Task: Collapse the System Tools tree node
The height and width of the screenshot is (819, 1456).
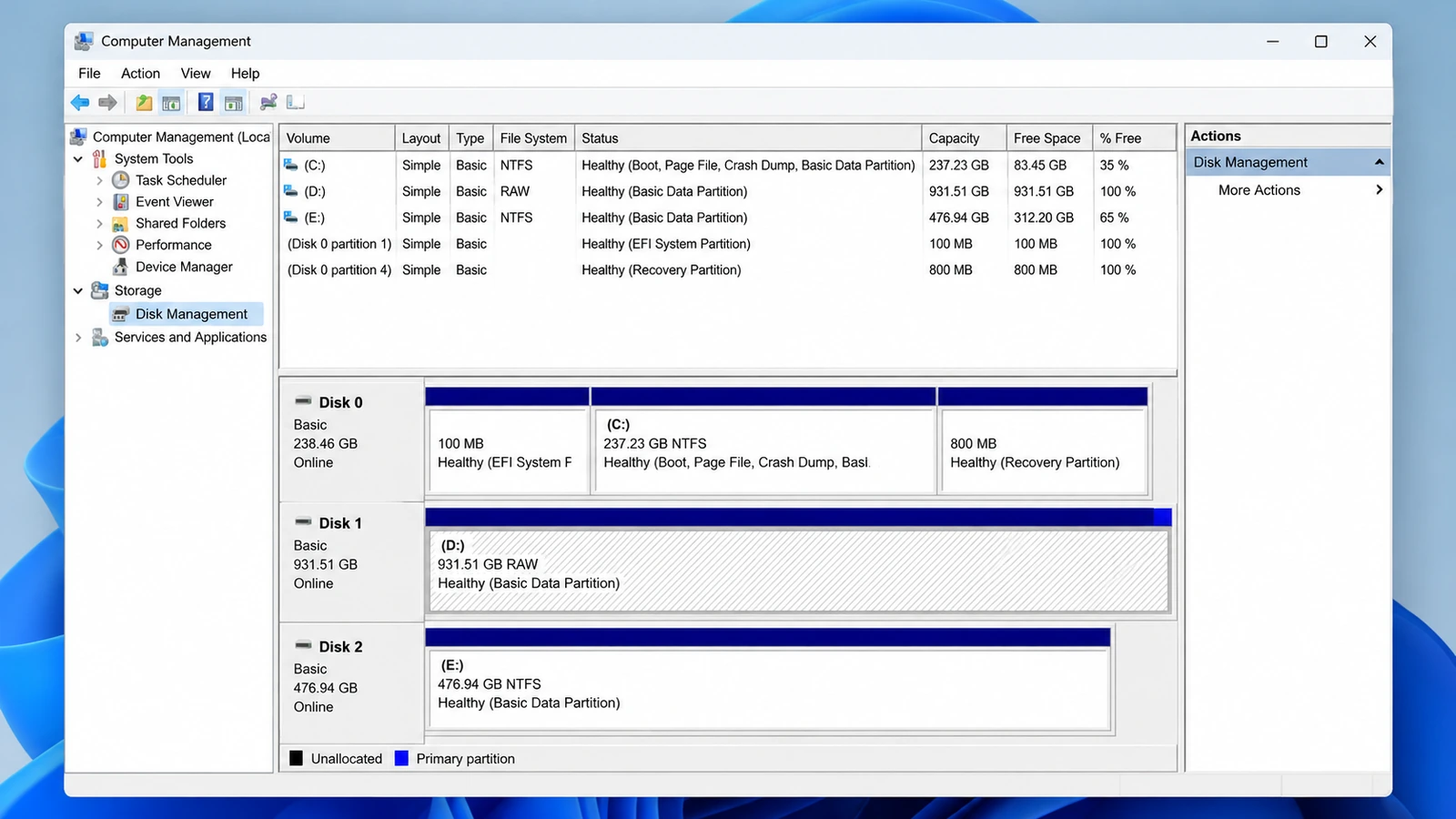Action: point(78,159)
